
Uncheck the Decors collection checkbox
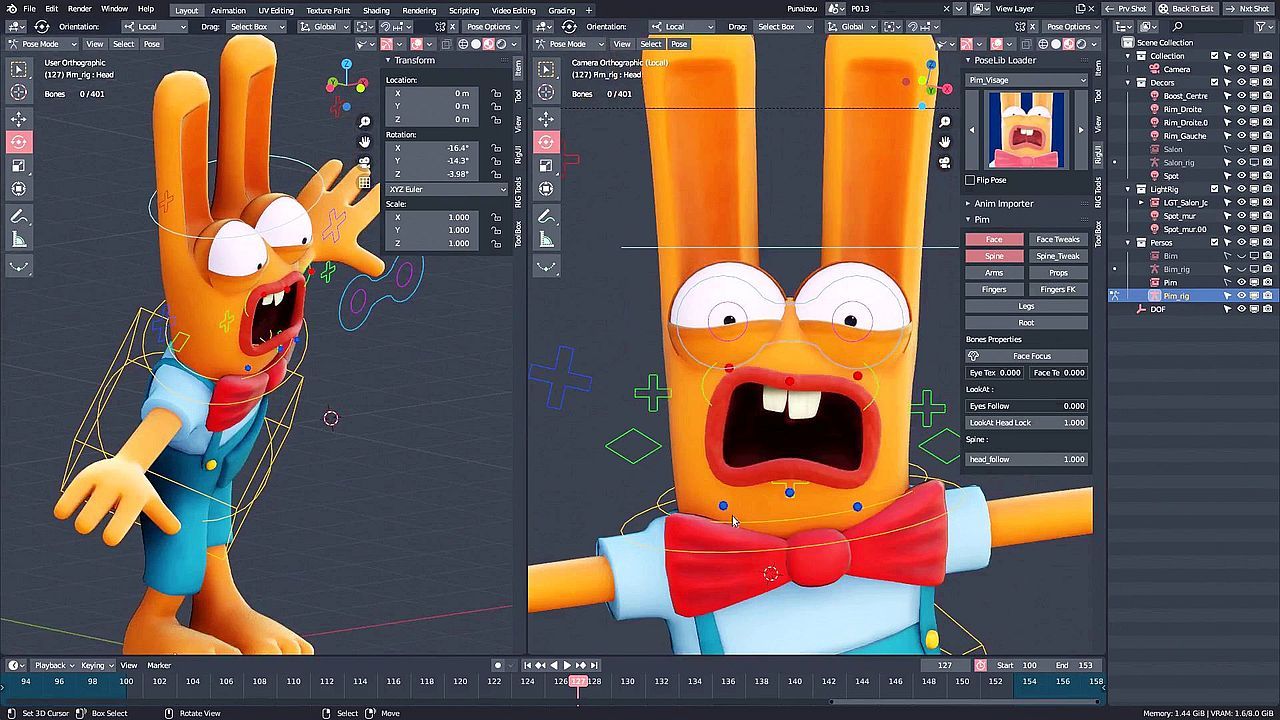pos(1215,82)
